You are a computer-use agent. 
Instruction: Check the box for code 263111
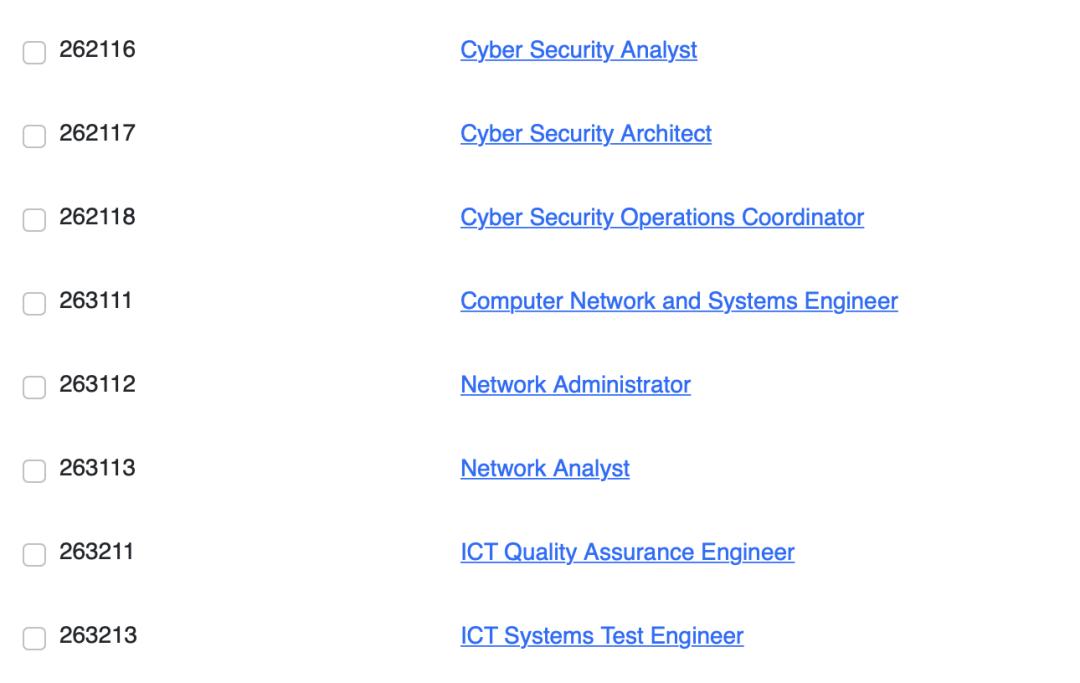[x=34, y=303]
